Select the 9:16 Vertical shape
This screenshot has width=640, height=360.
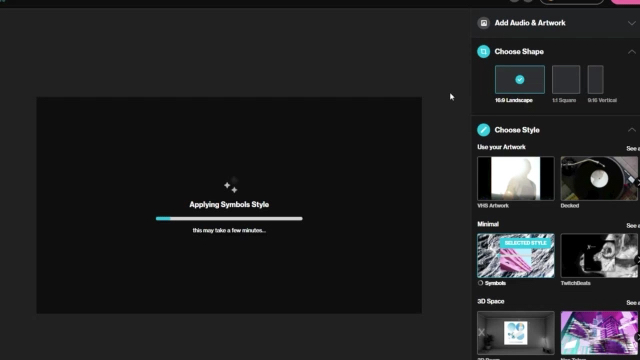596,80
